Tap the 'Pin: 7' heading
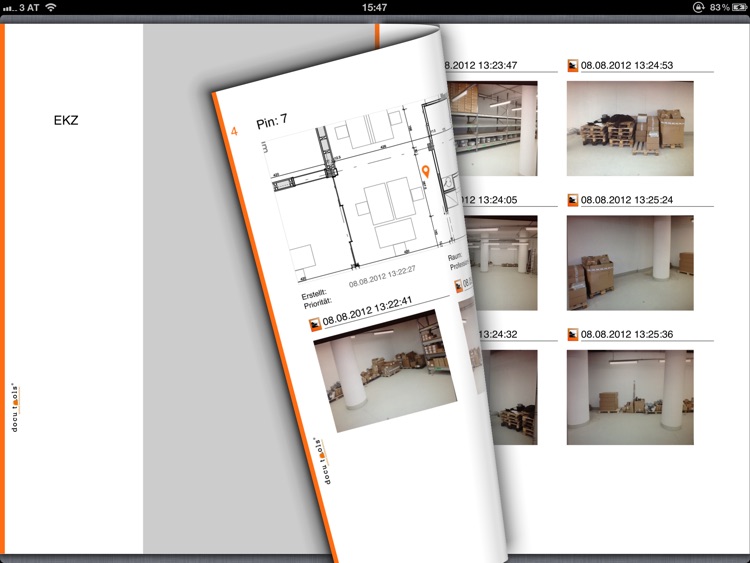This screenshot has width=750, height=563. click(272, 121)
